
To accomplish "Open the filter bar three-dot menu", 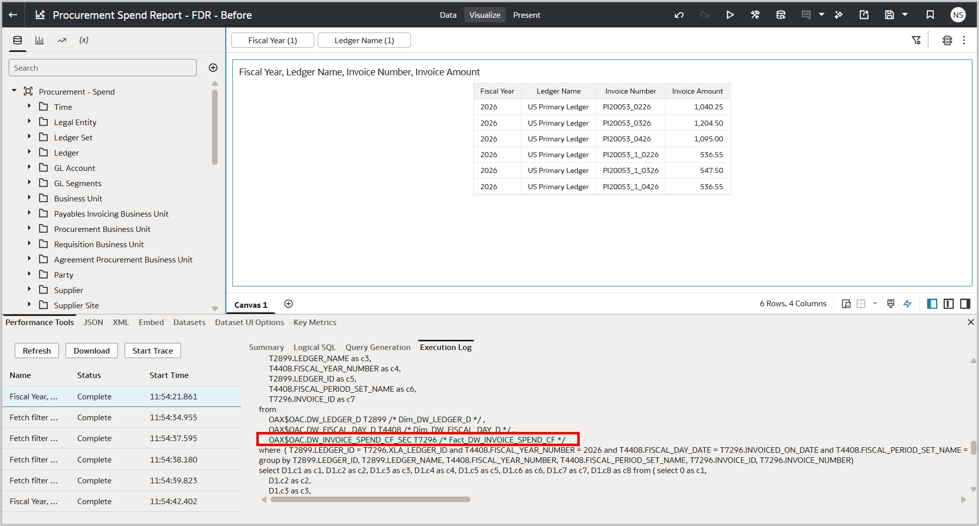I will pos(964,40).
